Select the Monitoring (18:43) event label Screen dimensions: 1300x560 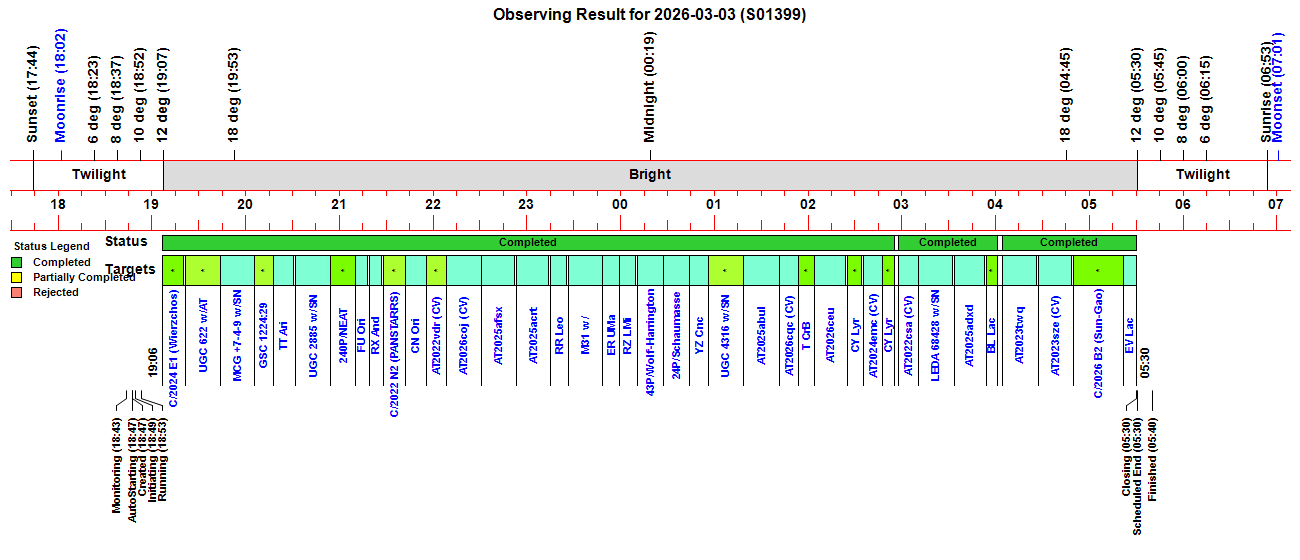(x=117, y=465)
